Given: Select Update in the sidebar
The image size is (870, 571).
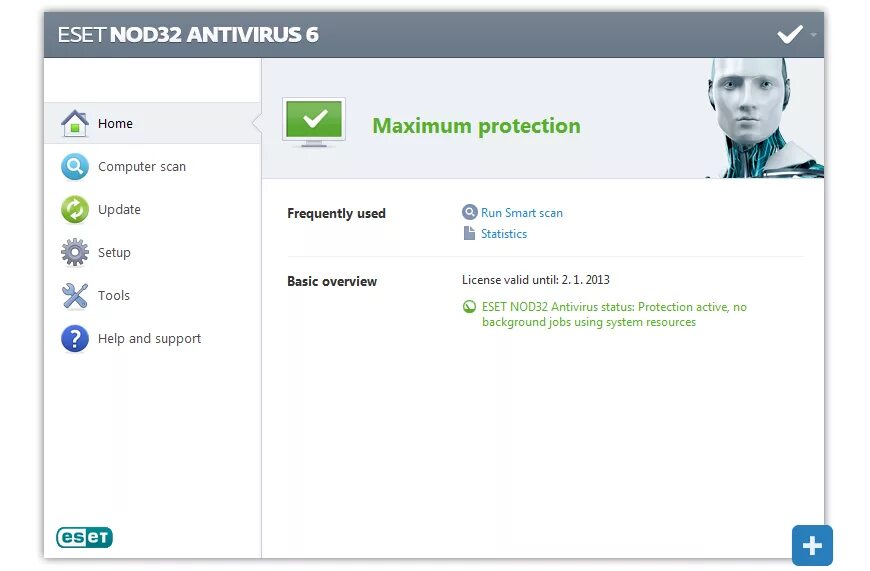Looking at the screenshot, I should pos(119,209).
